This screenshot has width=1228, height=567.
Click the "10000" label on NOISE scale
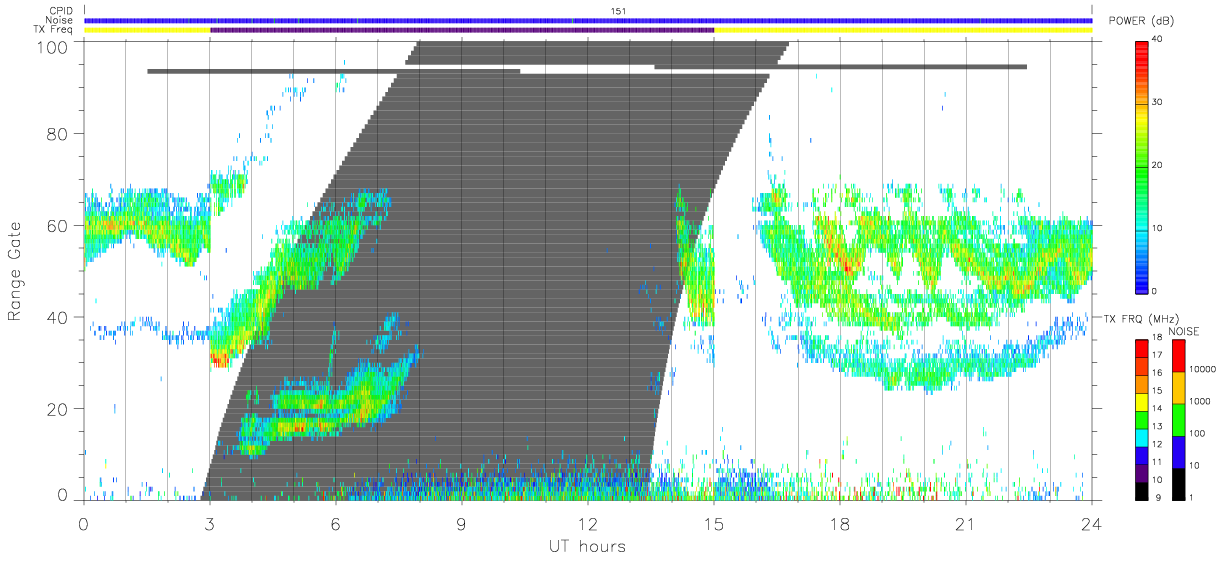click(x=1204, y=370)
